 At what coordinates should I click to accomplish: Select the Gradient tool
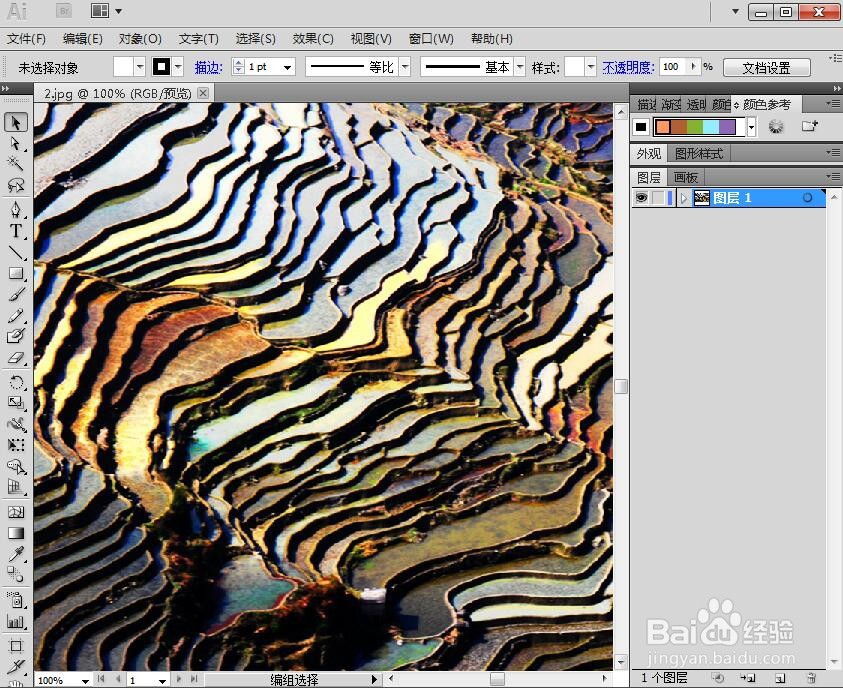(x=16, y=533)
